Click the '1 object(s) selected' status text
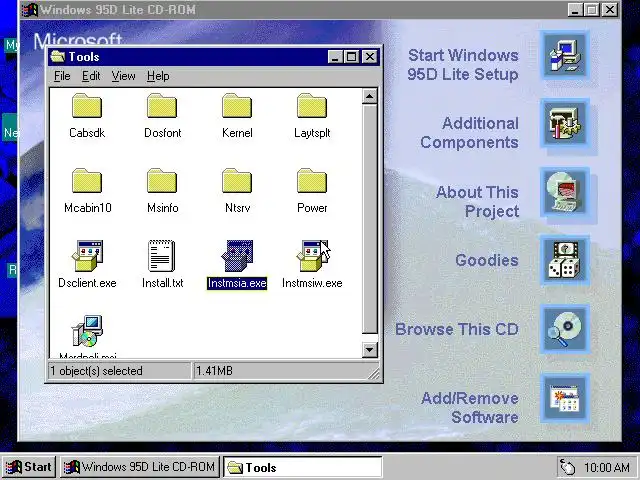 [x=96, y=371]
